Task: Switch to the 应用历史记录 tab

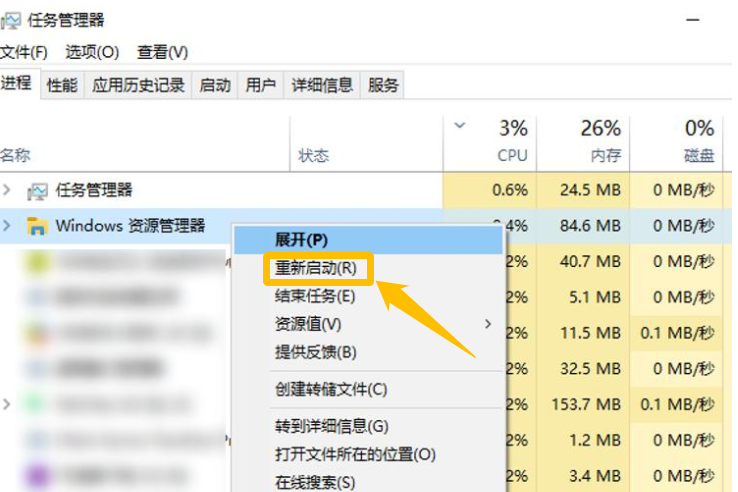Action: click(138, 85)
